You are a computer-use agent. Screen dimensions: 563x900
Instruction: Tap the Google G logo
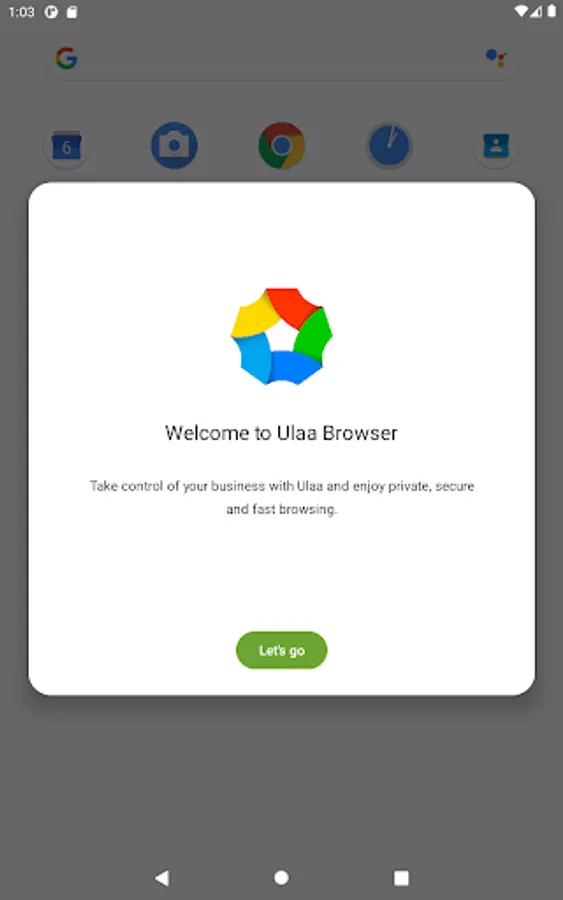[x=67, y=58]
